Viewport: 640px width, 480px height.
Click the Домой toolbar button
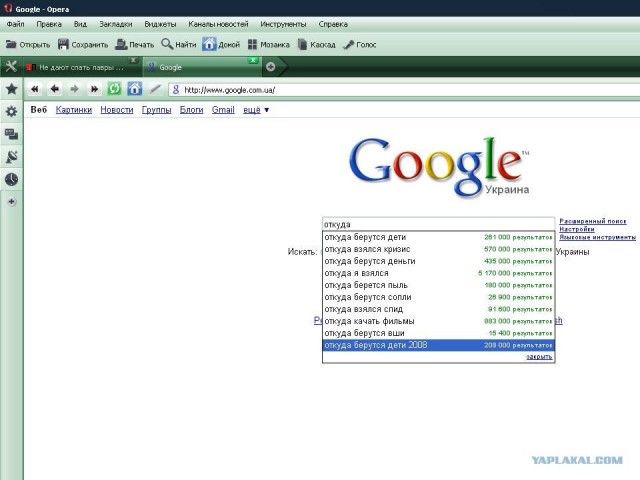(x=221, y=44)
